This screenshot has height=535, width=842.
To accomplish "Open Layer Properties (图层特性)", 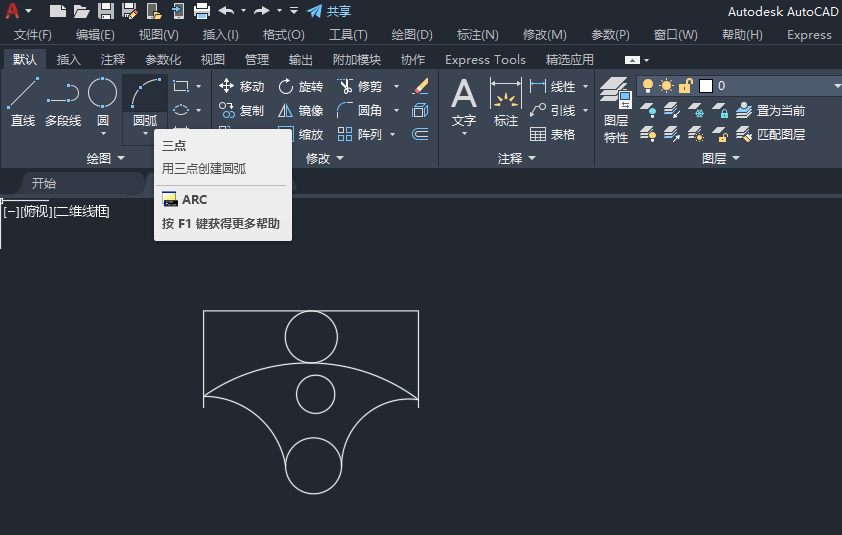I will click(616, 110).
